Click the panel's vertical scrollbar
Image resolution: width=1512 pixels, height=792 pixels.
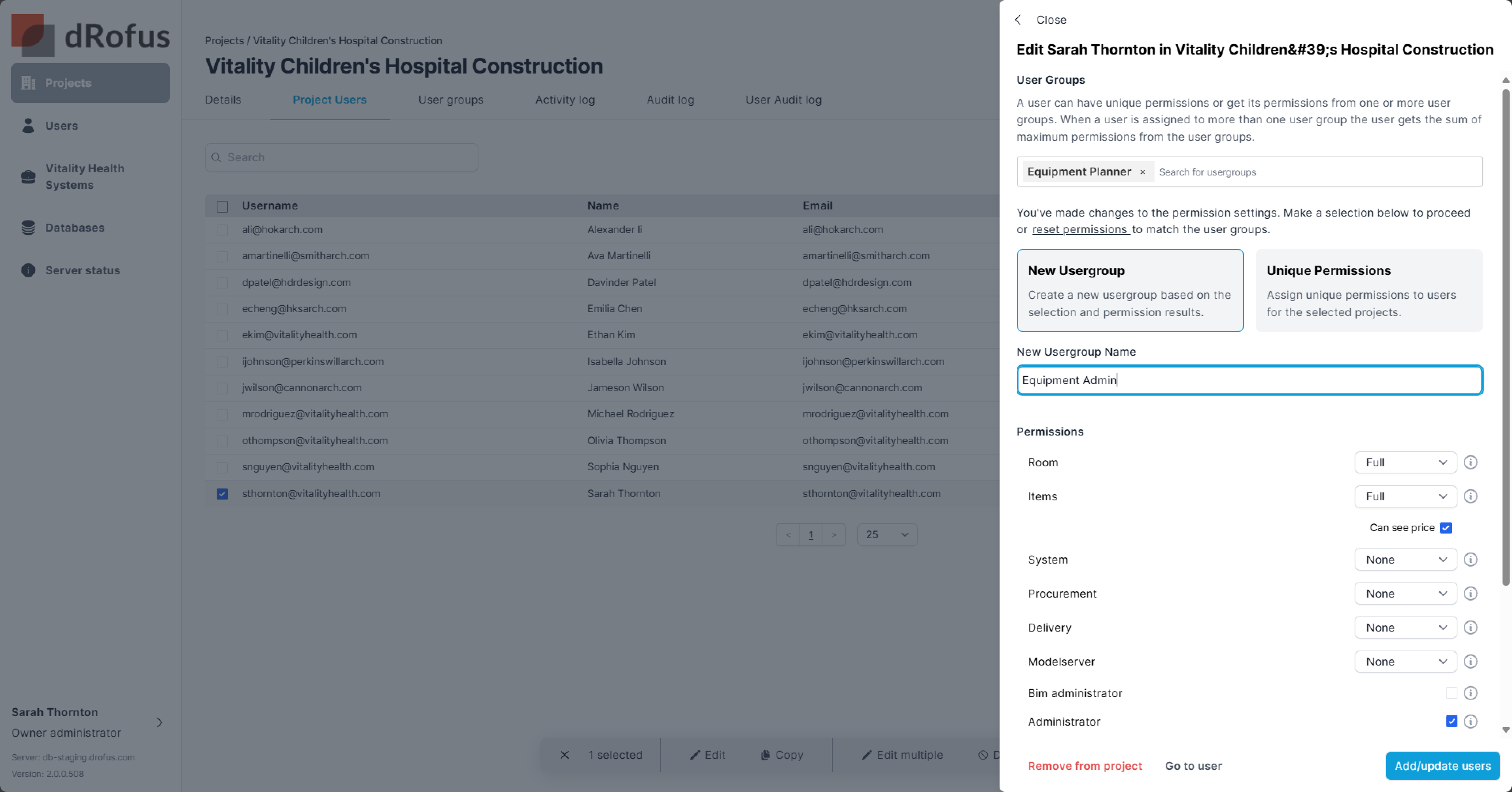[1506, 338]
